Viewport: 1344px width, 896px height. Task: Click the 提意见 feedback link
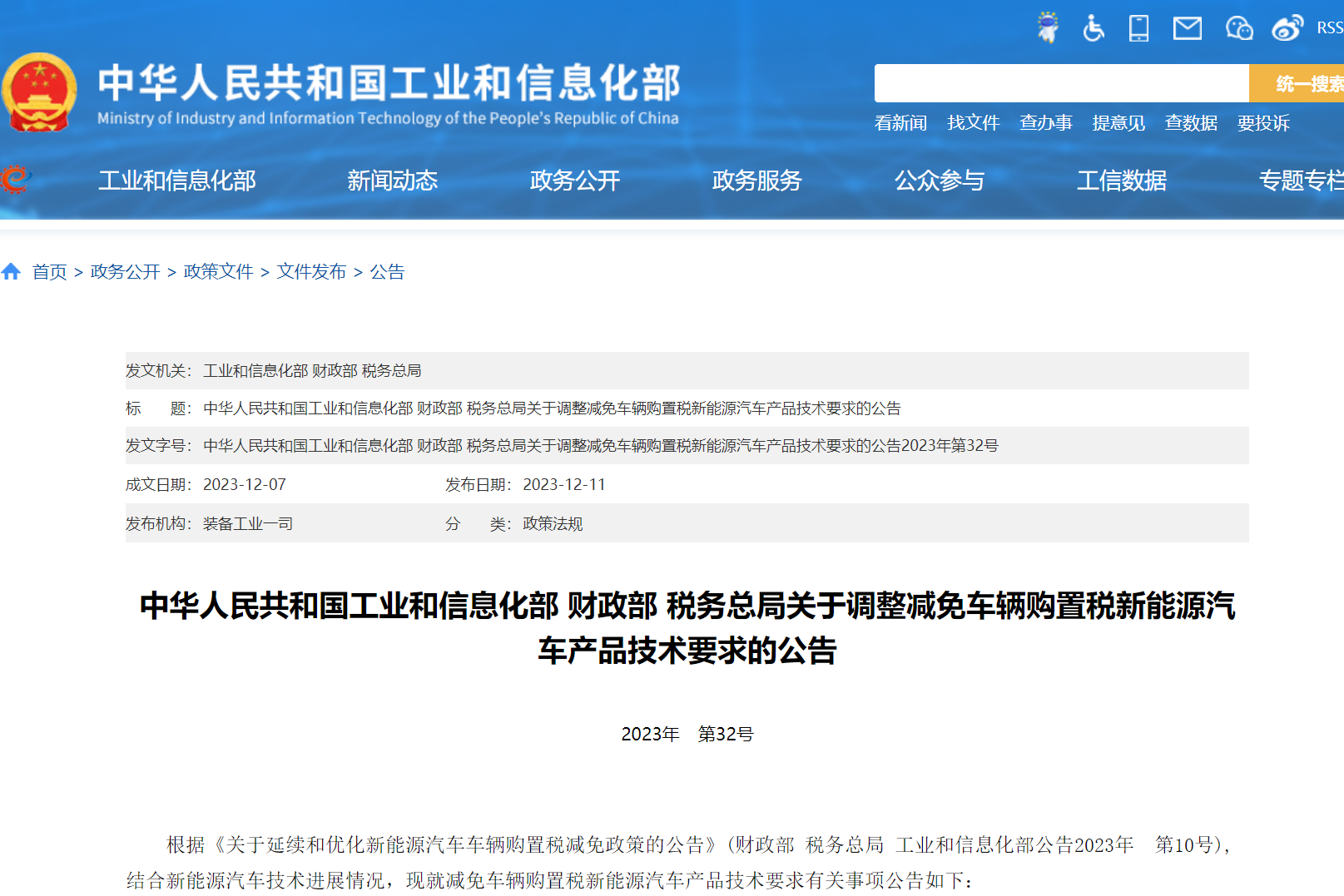pyautogui.click(x=1118, y=123)
